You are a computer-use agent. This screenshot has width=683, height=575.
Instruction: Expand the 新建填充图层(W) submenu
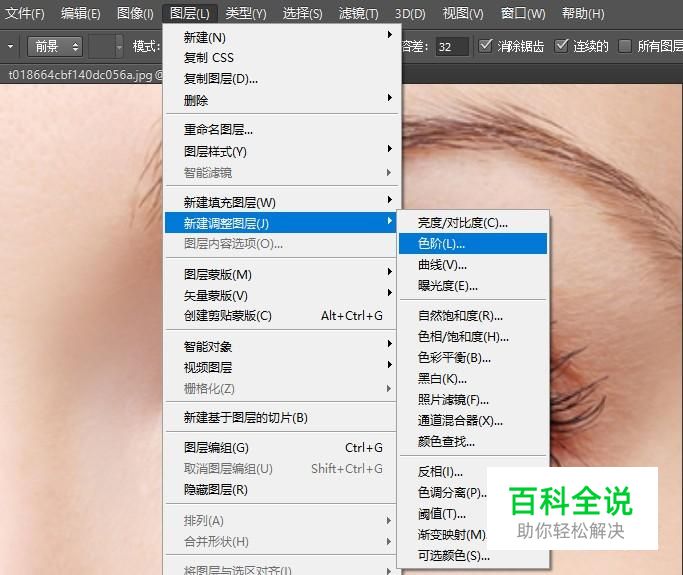281,202
